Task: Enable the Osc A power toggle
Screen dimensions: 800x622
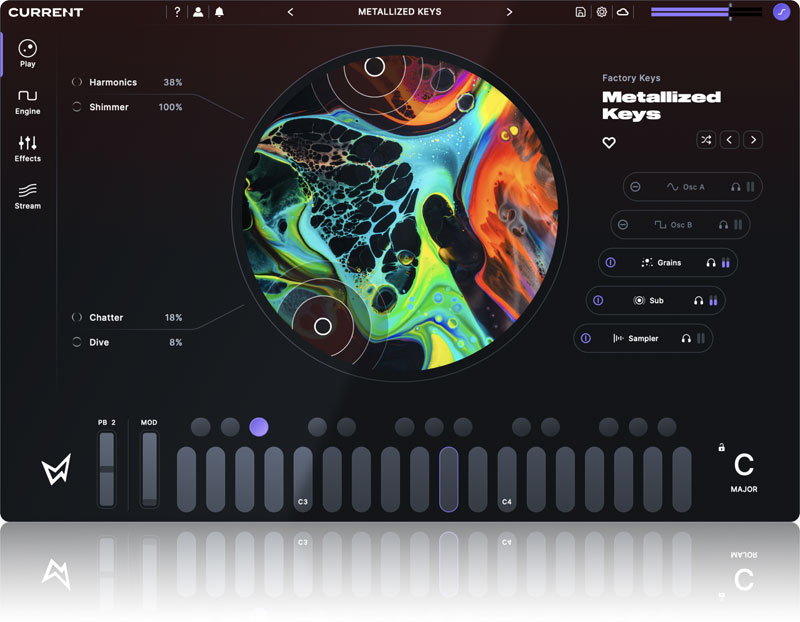Action: 635,187
